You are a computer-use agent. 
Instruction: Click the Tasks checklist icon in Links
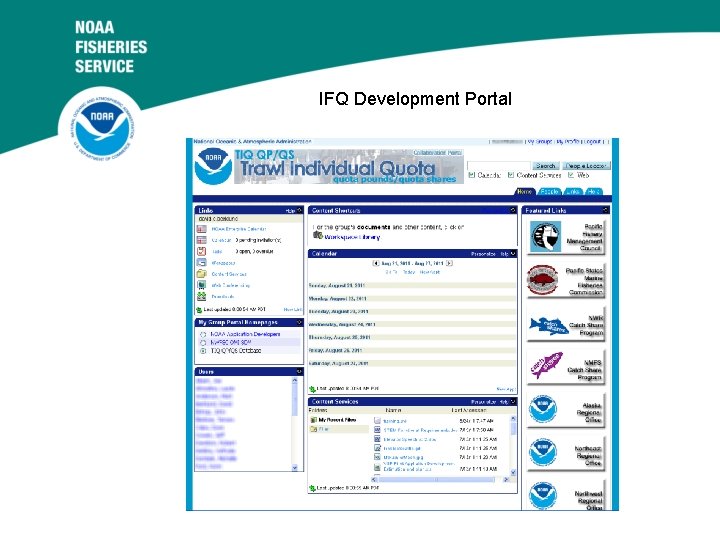click(x=202, y=251)
